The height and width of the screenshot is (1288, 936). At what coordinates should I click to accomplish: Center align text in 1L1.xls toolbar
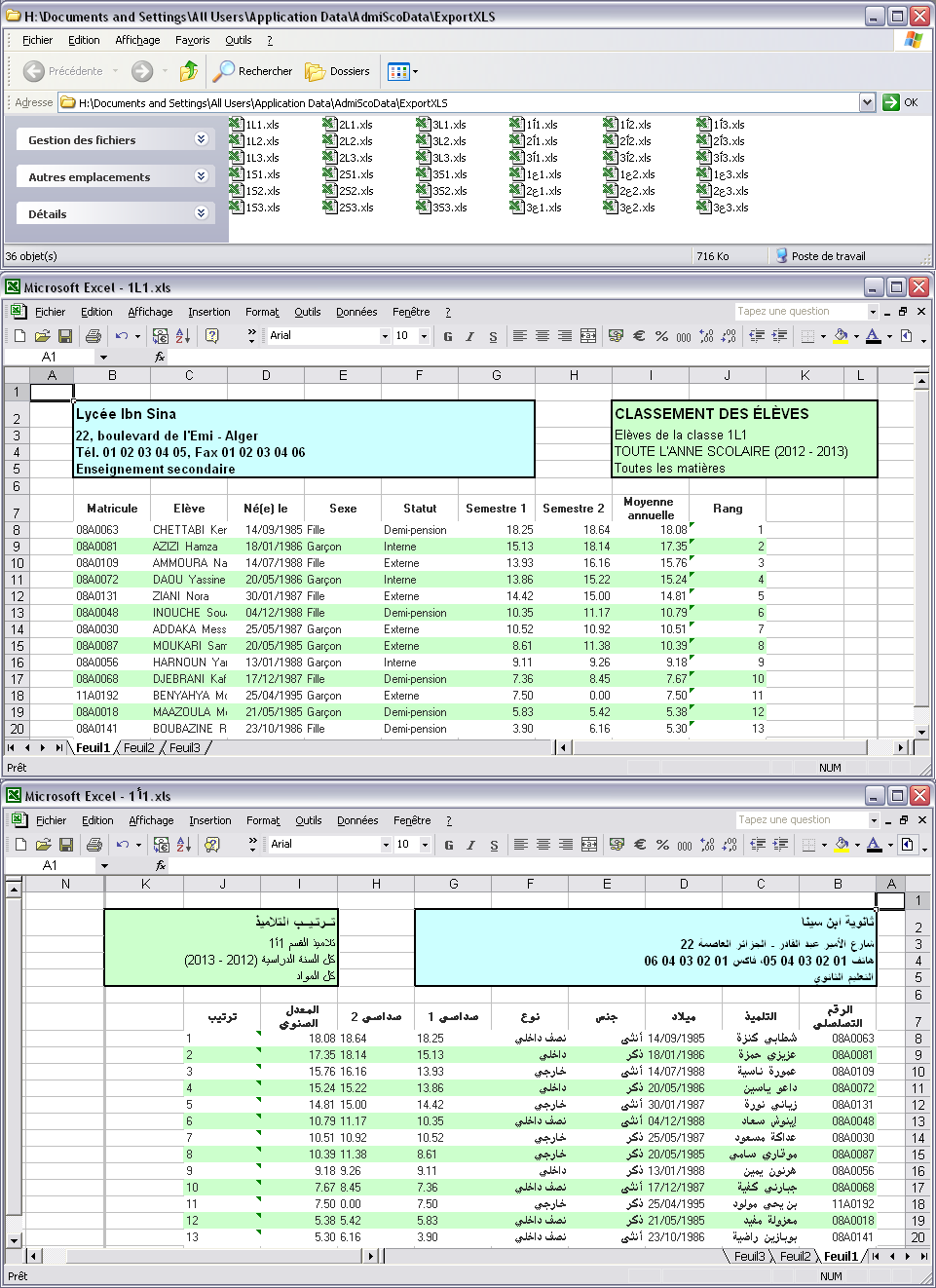click(x=543, y=336)
